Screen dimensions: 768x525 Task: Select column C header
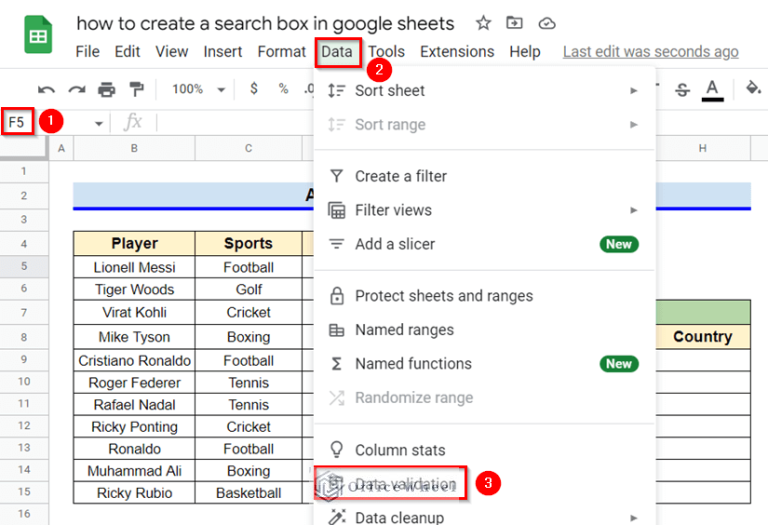(248, 148)
